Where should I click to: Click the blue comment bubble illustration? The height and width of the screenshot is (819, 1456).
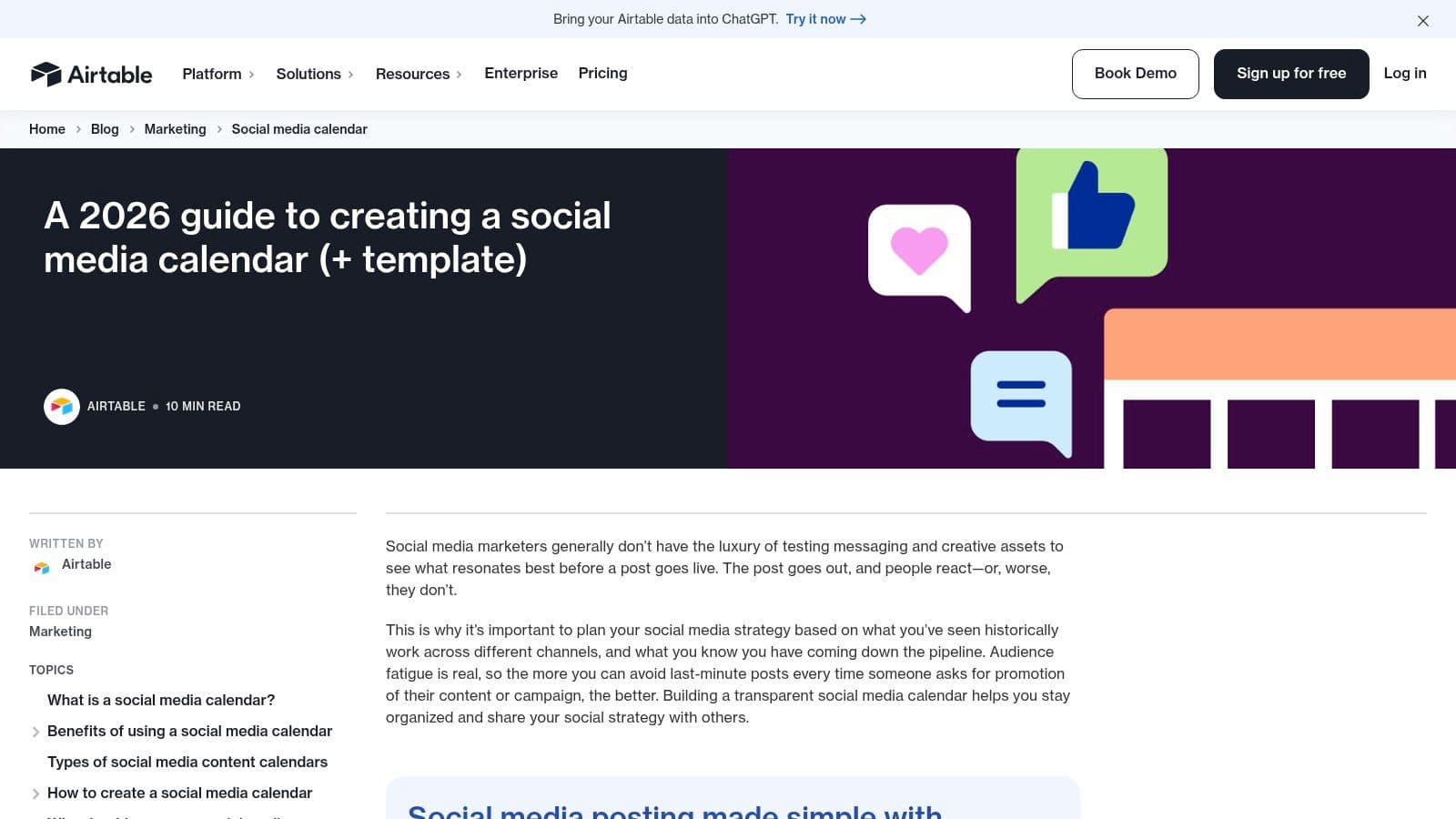1021,398
